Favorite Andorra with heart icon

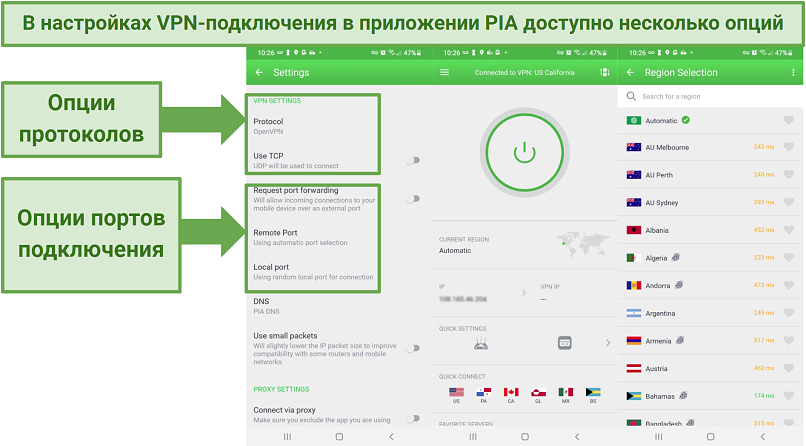(789, 285)
